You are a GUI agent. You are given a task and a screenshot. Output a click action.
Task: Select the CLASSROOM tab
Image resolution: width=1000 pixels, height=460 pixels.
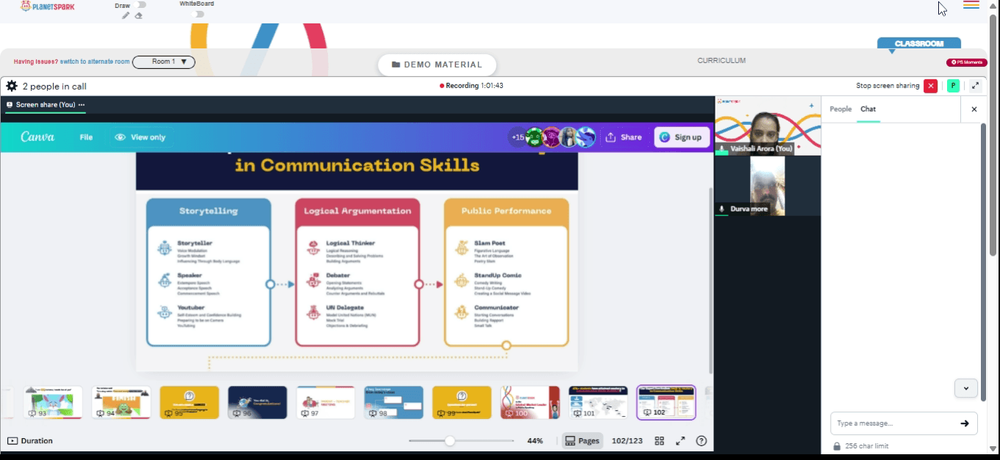coord(918,43)
